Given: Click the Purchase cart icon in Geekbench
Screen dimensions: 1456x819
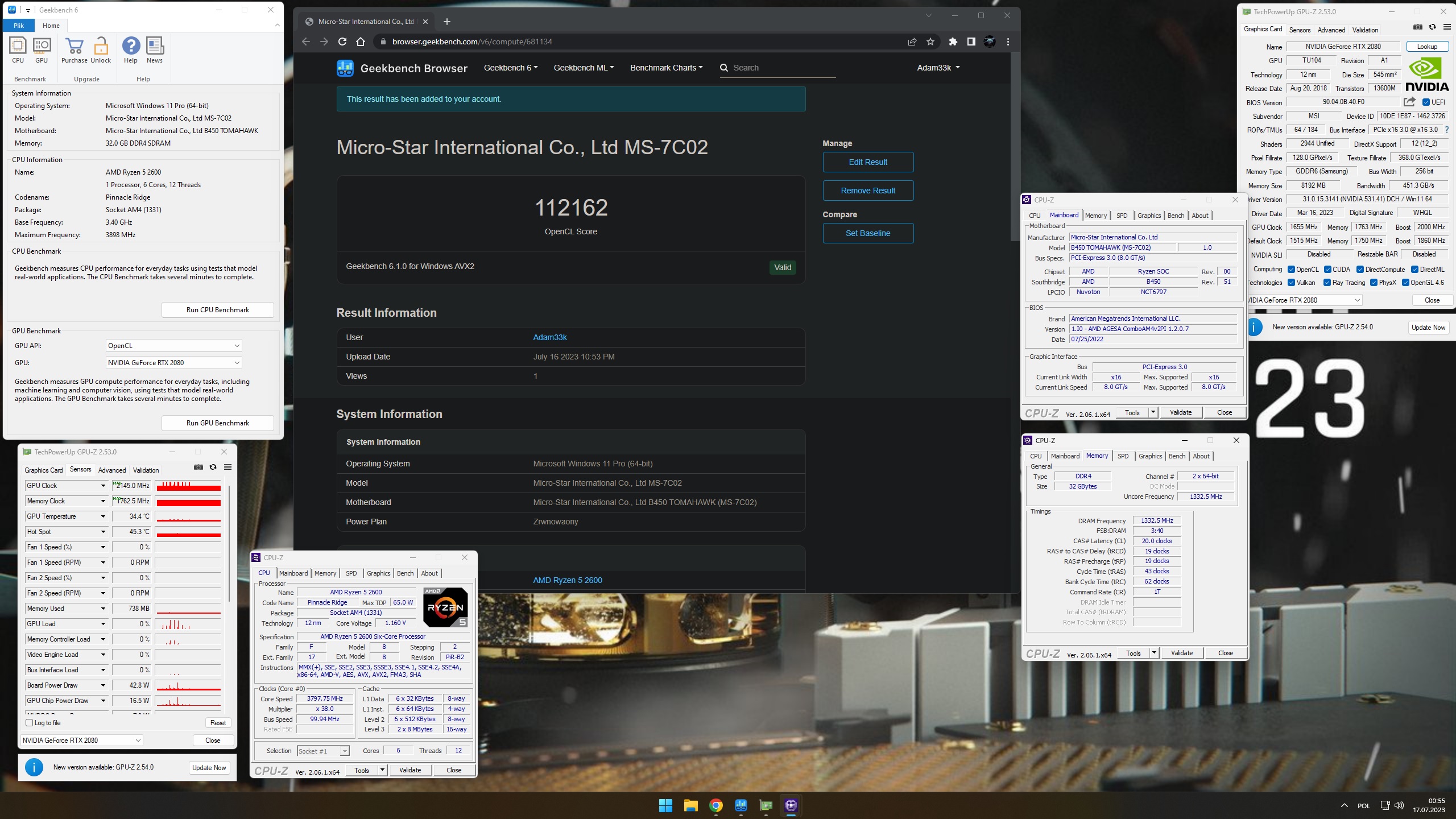Looking at the screenshot, I should pyautogui.click(x=75, y=50).
